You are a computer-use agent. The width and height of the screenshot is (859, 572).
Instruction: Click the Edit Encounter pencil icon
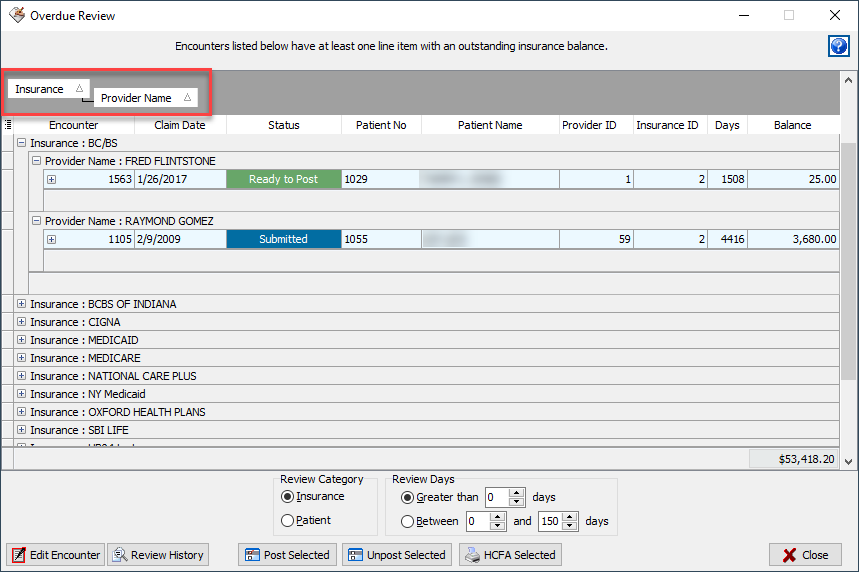pyautogui.click(x=18, y=555)
